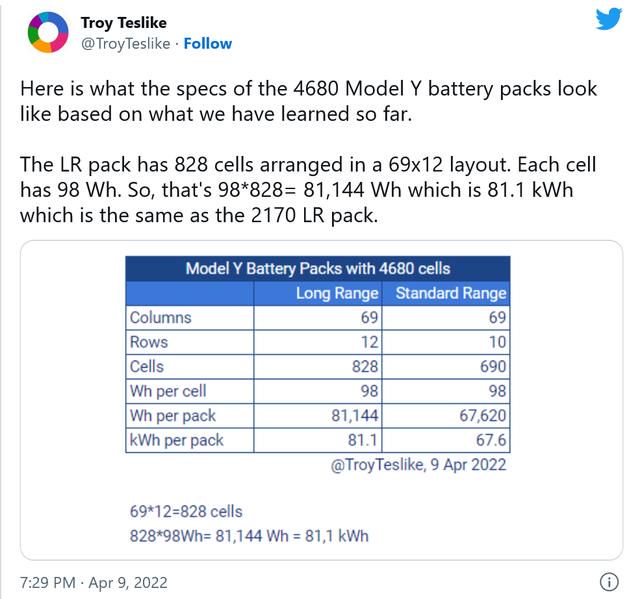640x599 pixels.
Task: Click the Long Range column header
Action: 337,293
